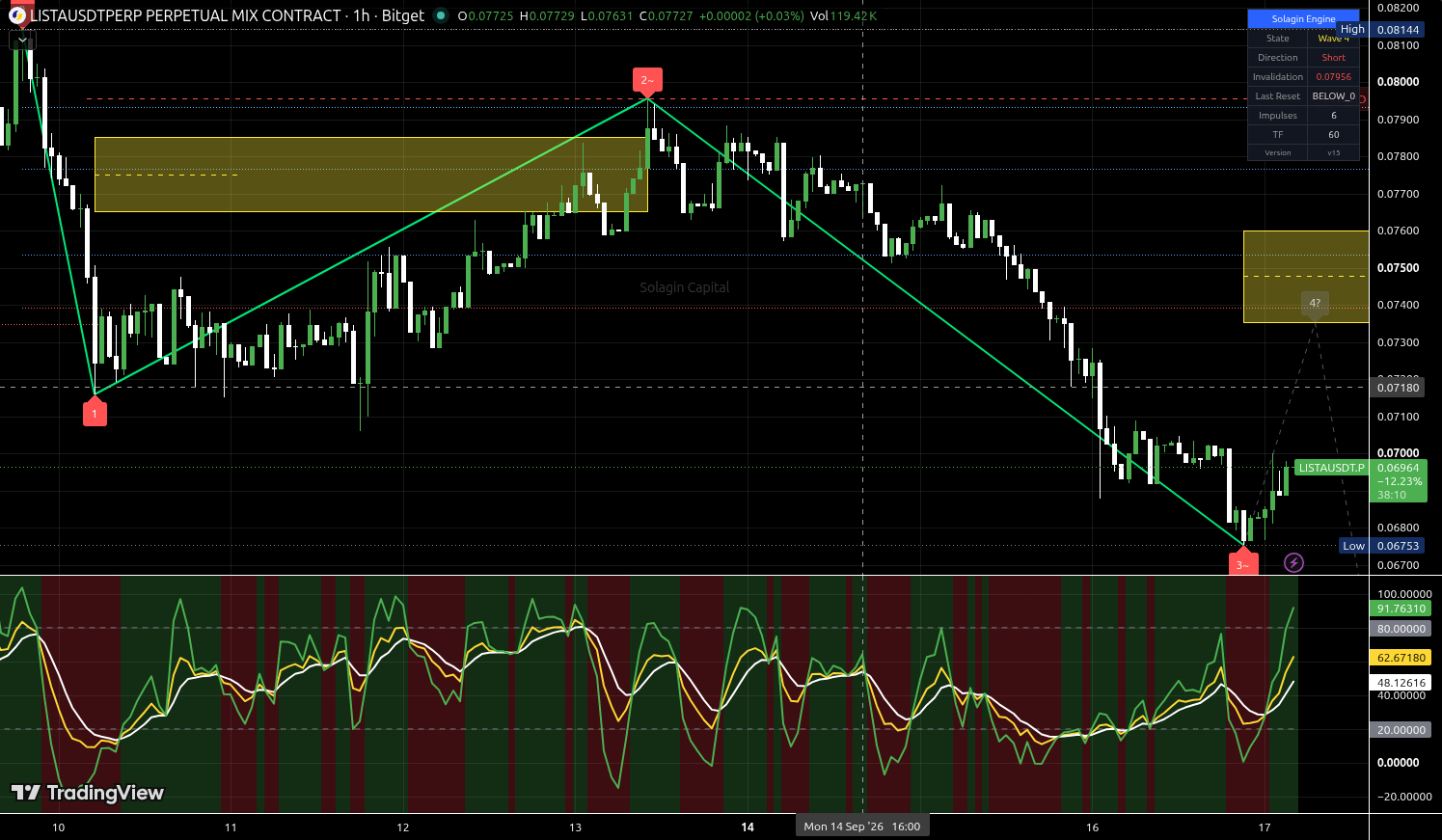Click the yellow zone near wave 2
Screen dimensions: 1442x840
pos(371,175)
